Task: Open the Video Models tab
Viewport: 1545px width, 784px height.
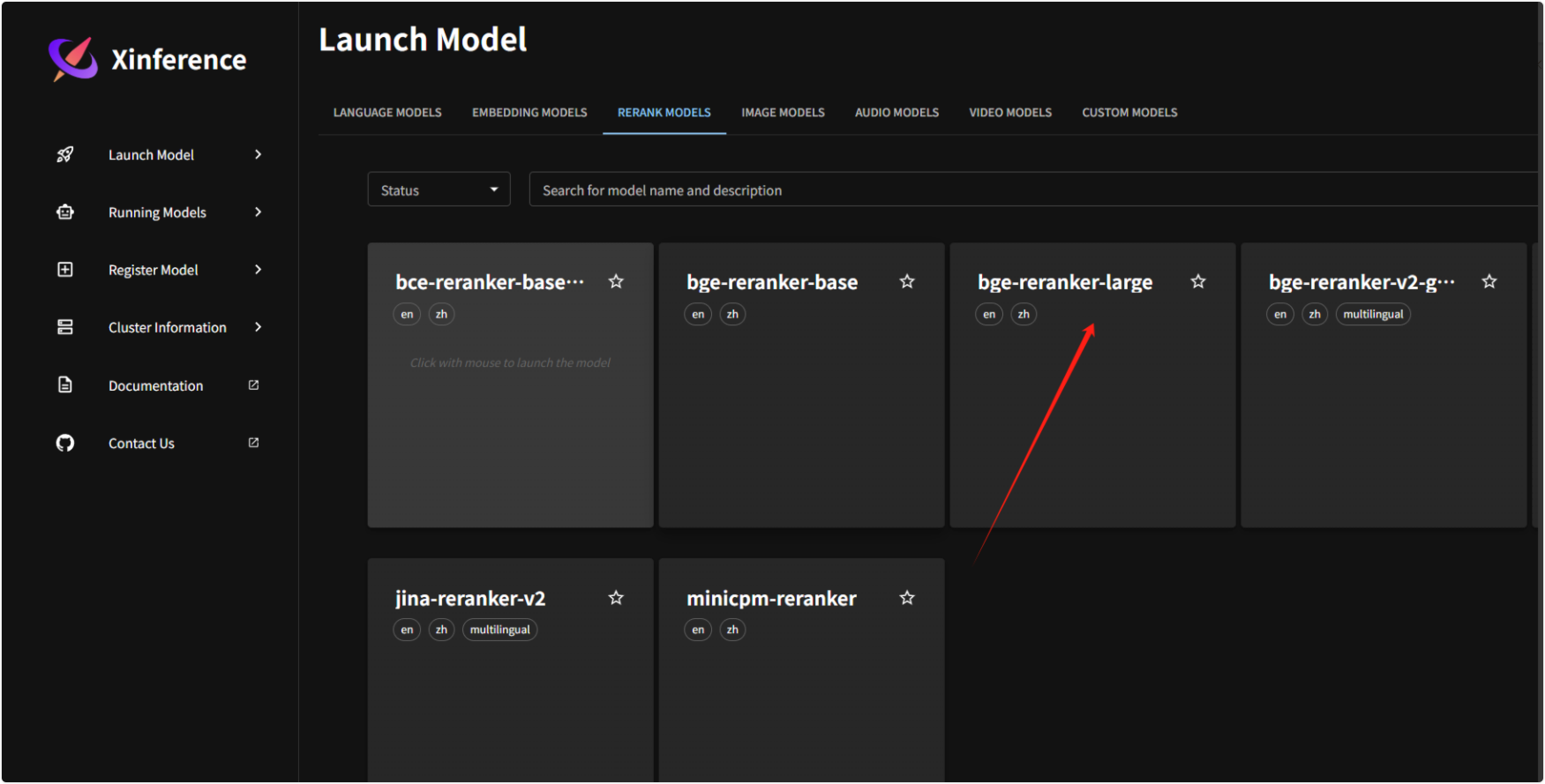Action: [1010, 113]
